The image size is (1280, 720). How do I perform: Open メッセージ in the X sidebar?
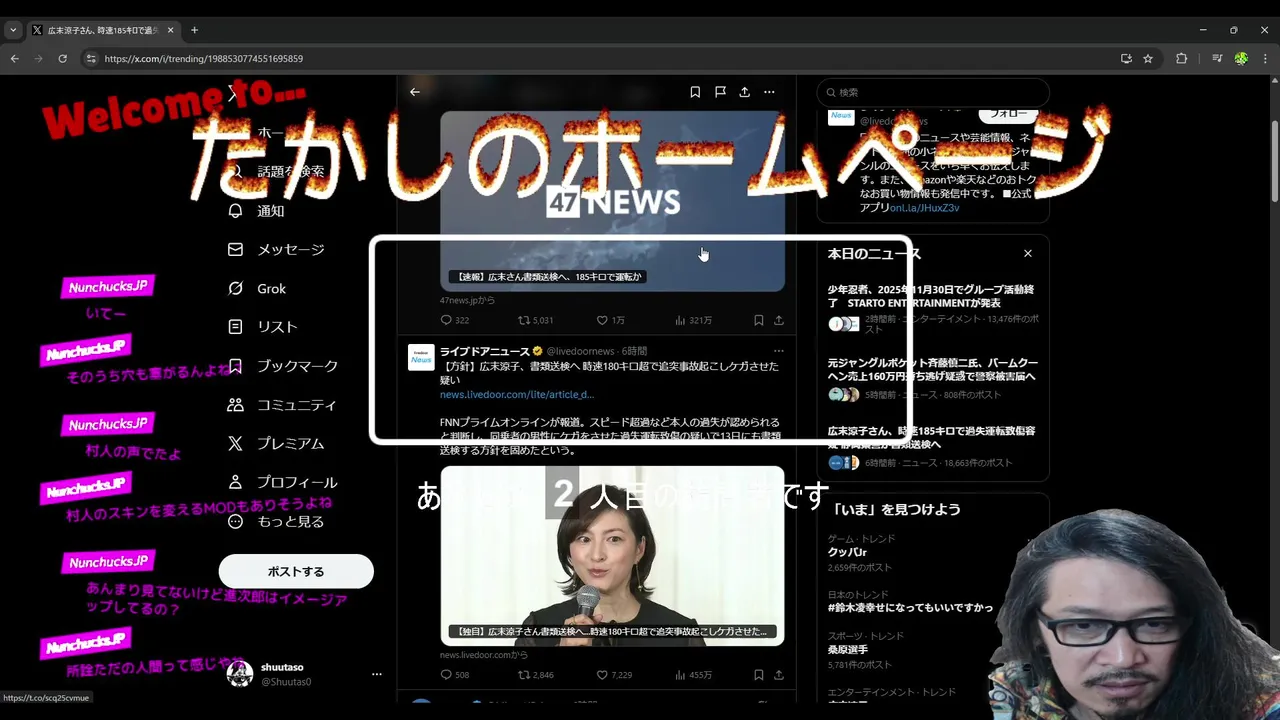276,249
